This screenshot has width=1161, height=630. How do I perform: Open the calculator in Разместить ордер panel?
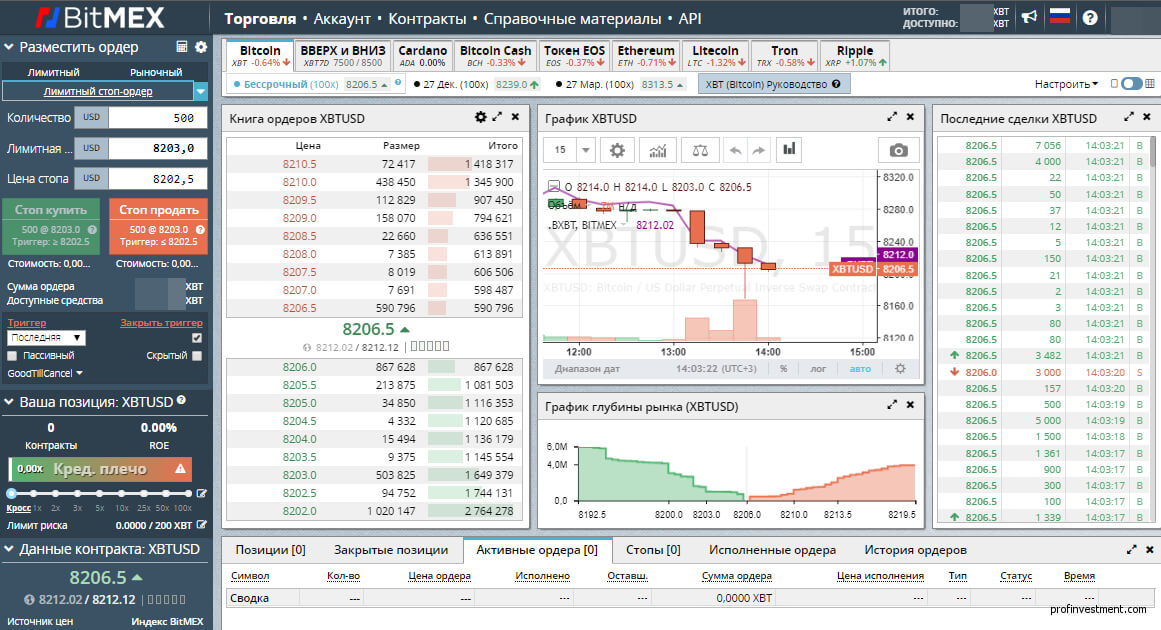(182, 47)
